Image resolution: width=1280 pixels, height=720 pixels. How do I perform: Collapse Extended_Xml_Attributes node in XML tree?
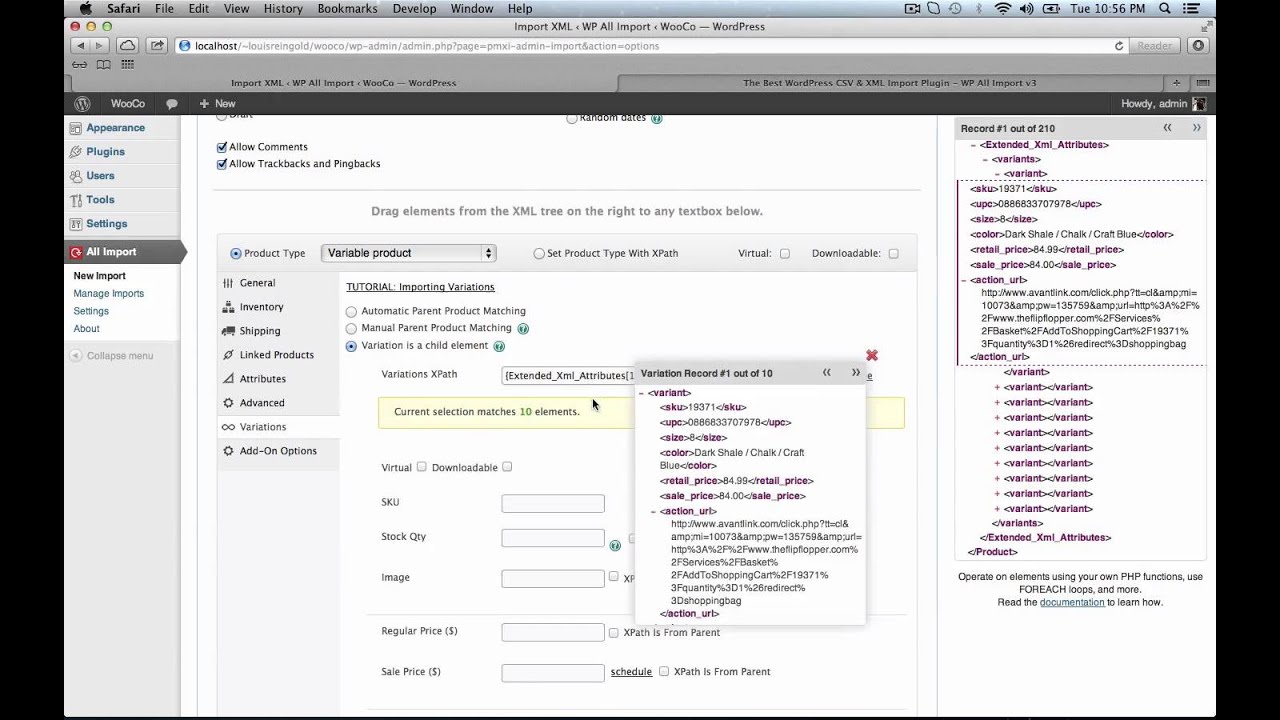point(973,145)
